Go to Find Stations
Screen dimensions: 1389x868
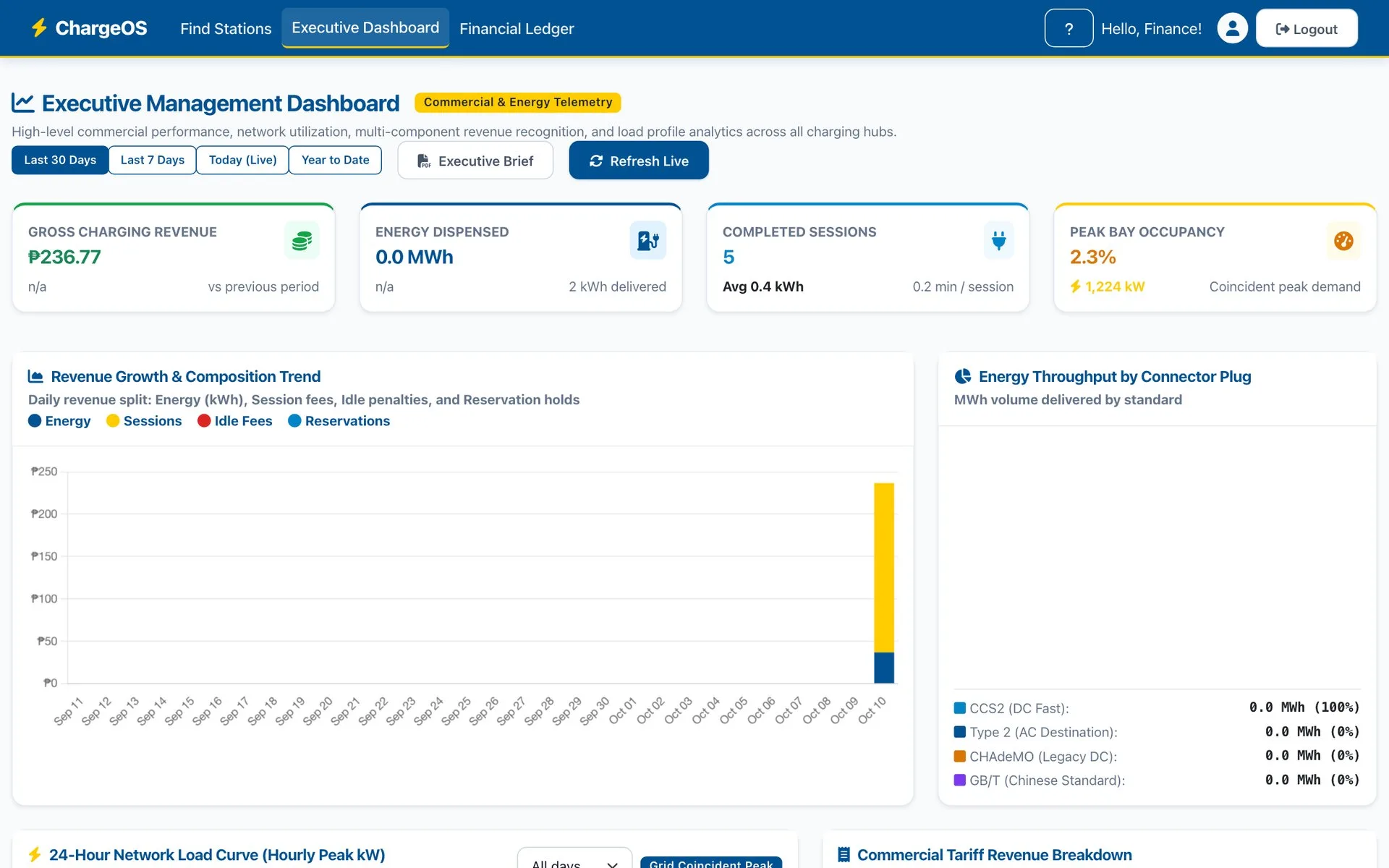click(x=226, y=28)
